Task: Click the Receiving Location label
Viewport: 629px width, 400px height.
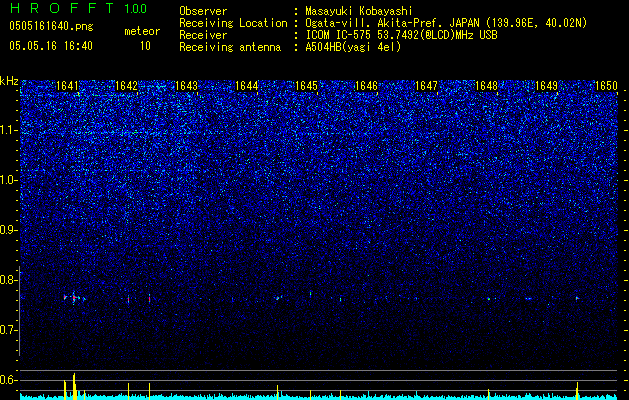Action: pos(233,23)
